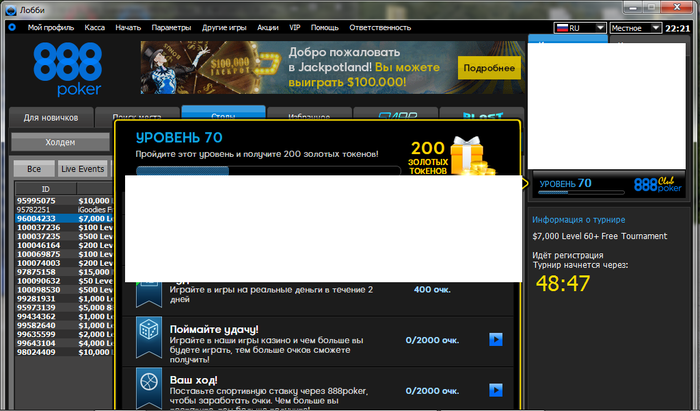Open the Помощь menu
The width and height of the screenshot is (700, 411).
(x=325, y=27)
